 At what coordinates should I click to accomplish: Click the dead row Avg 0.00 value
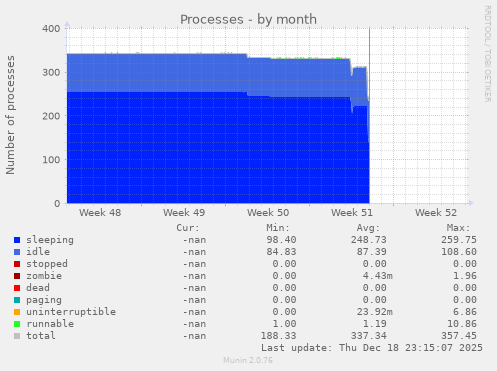pyautogui.click(x=375, y=288)
